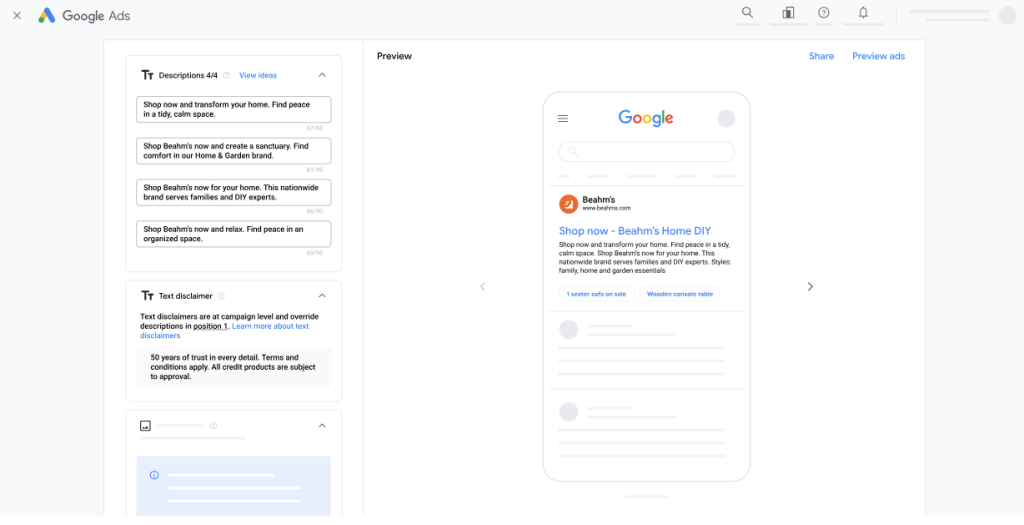
Task: Collapse the Text disclaimer section
Action: point(322,296)
